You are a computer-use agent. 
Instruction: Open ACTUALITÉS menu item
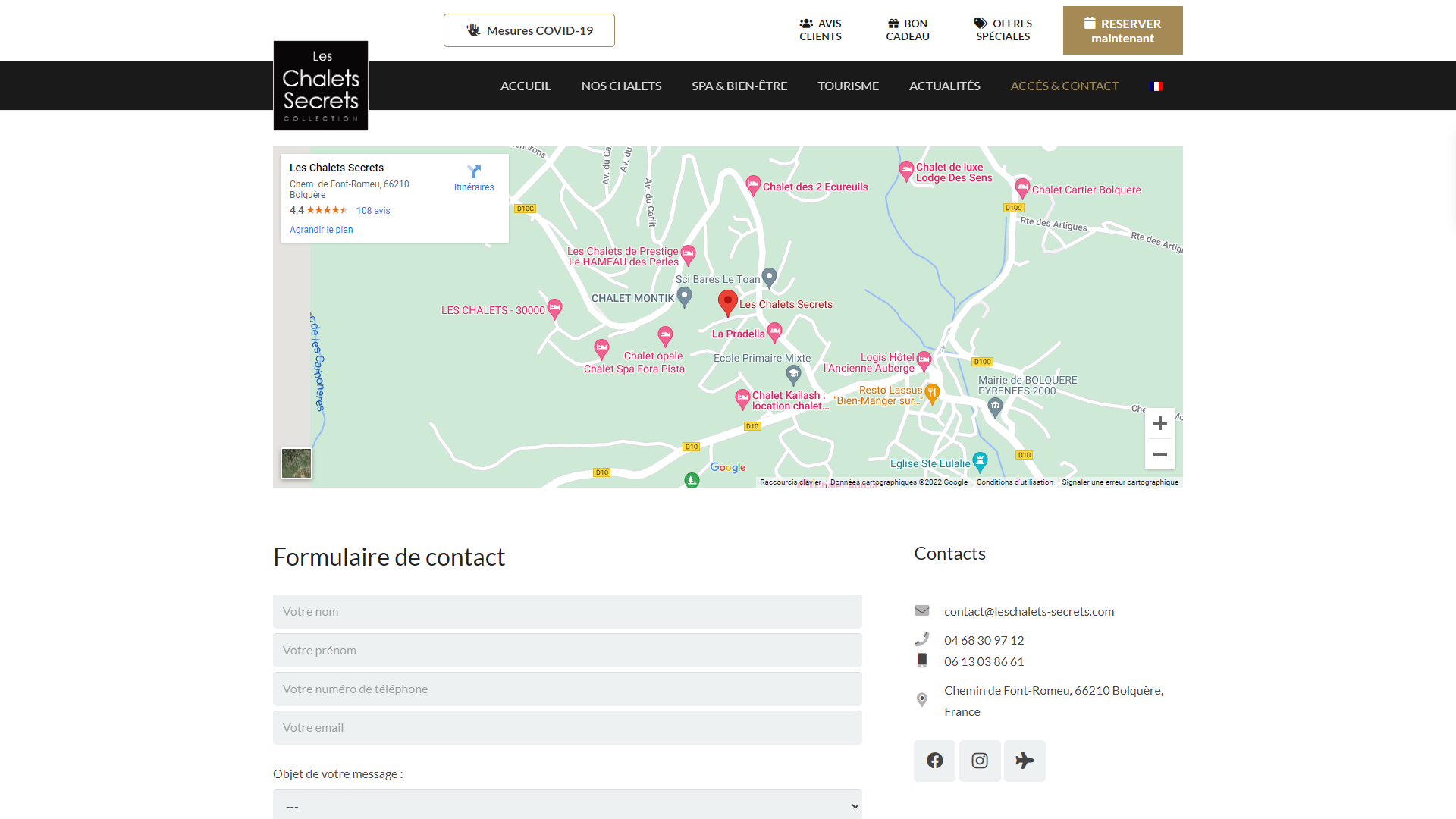coord(945,86)
